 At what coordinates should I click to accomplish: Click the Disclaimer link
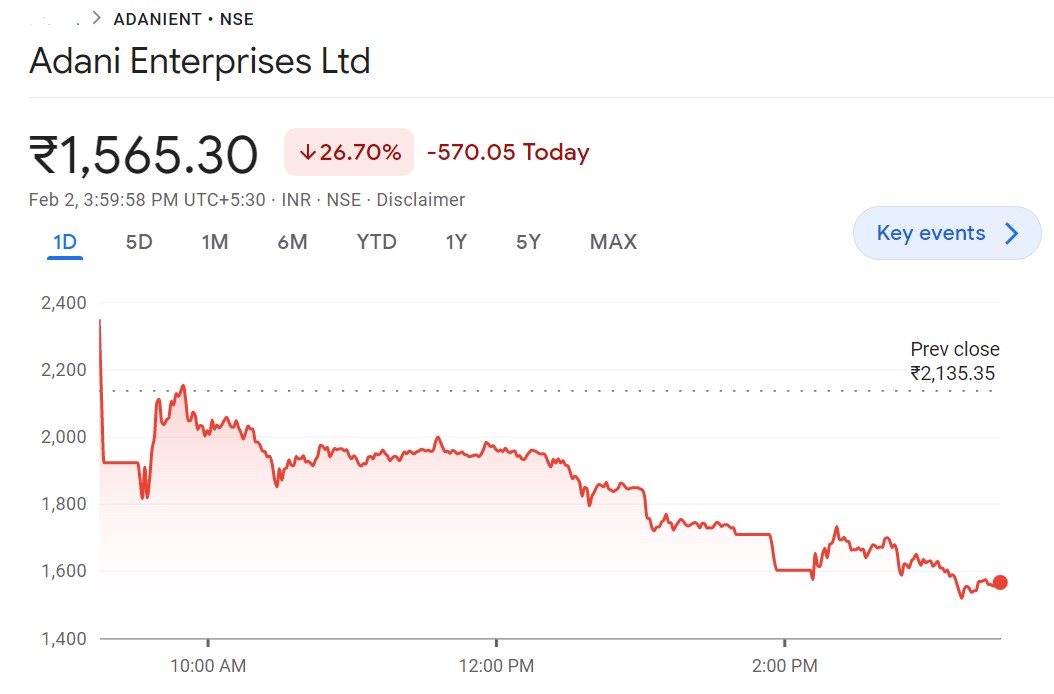pos(420,199)
